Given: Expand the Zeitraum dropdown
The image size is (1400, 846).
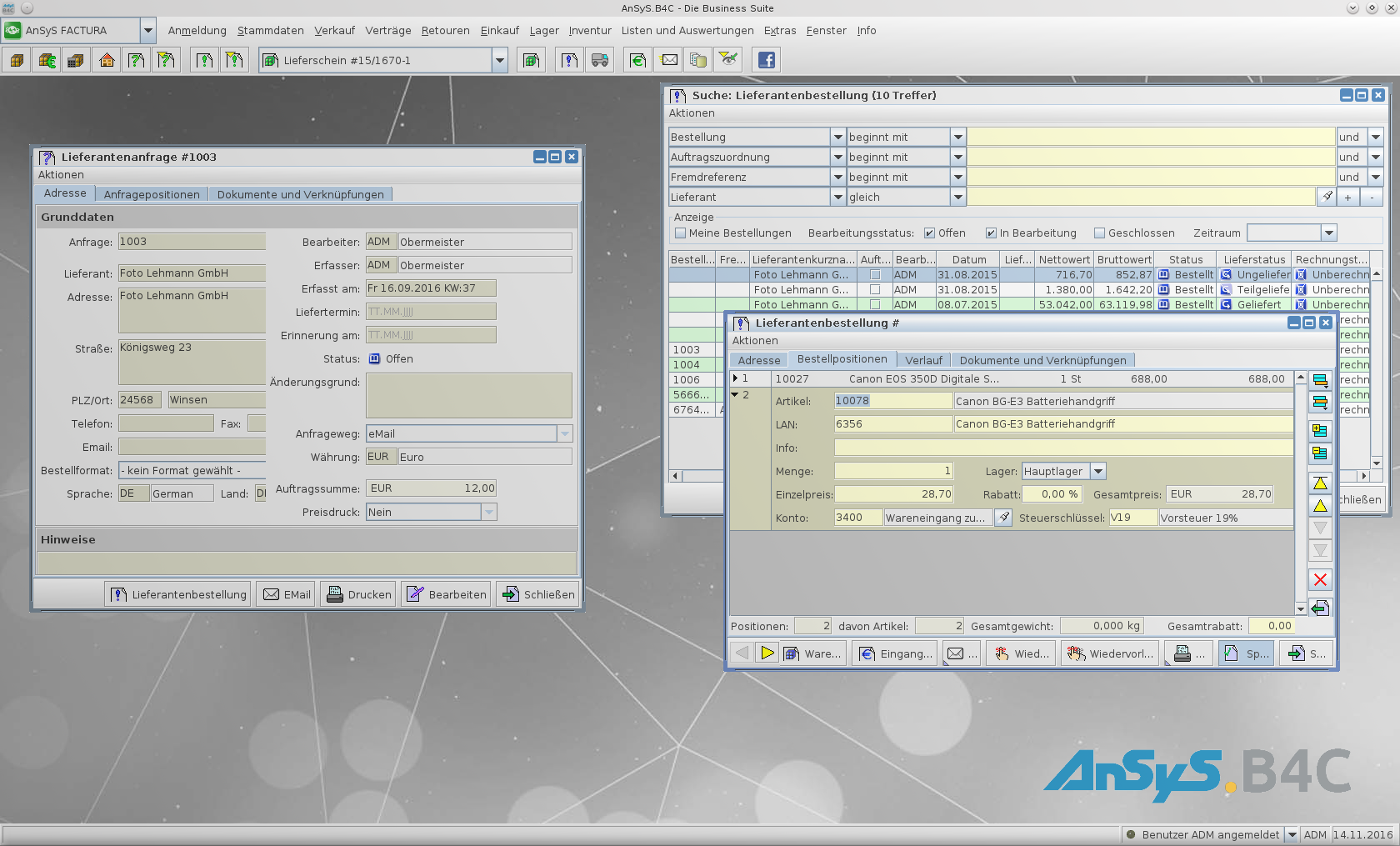Looking at the screenshot, I should pos(1329,233).
